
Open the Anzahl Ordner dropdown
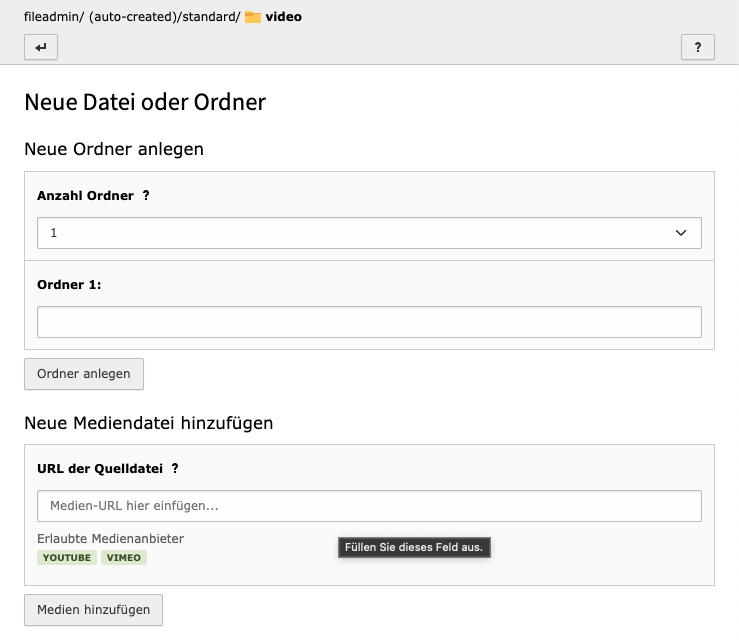pyautogui.click(x=369, y=233)
